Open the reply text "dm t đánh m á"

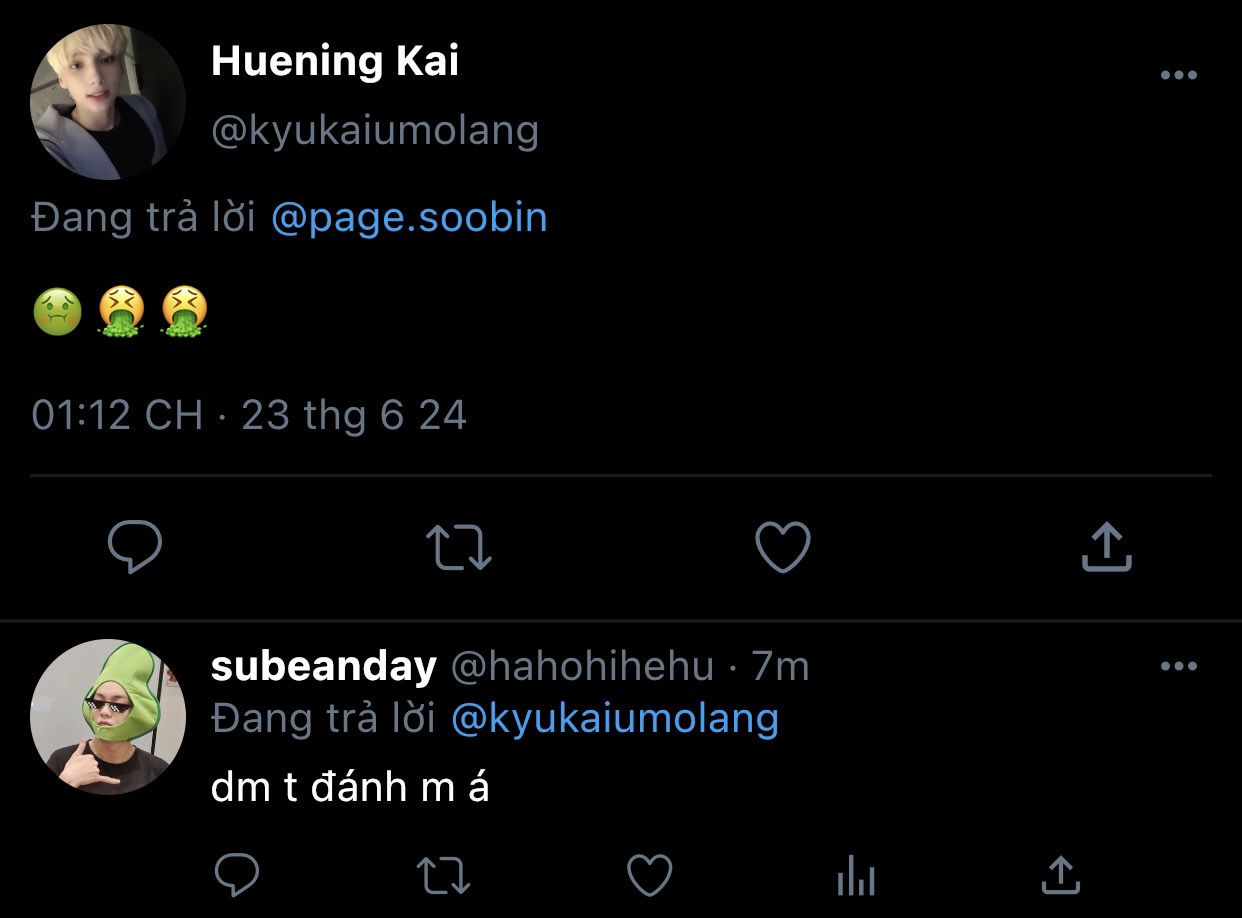pyautogui.click(x=350, y=788)
